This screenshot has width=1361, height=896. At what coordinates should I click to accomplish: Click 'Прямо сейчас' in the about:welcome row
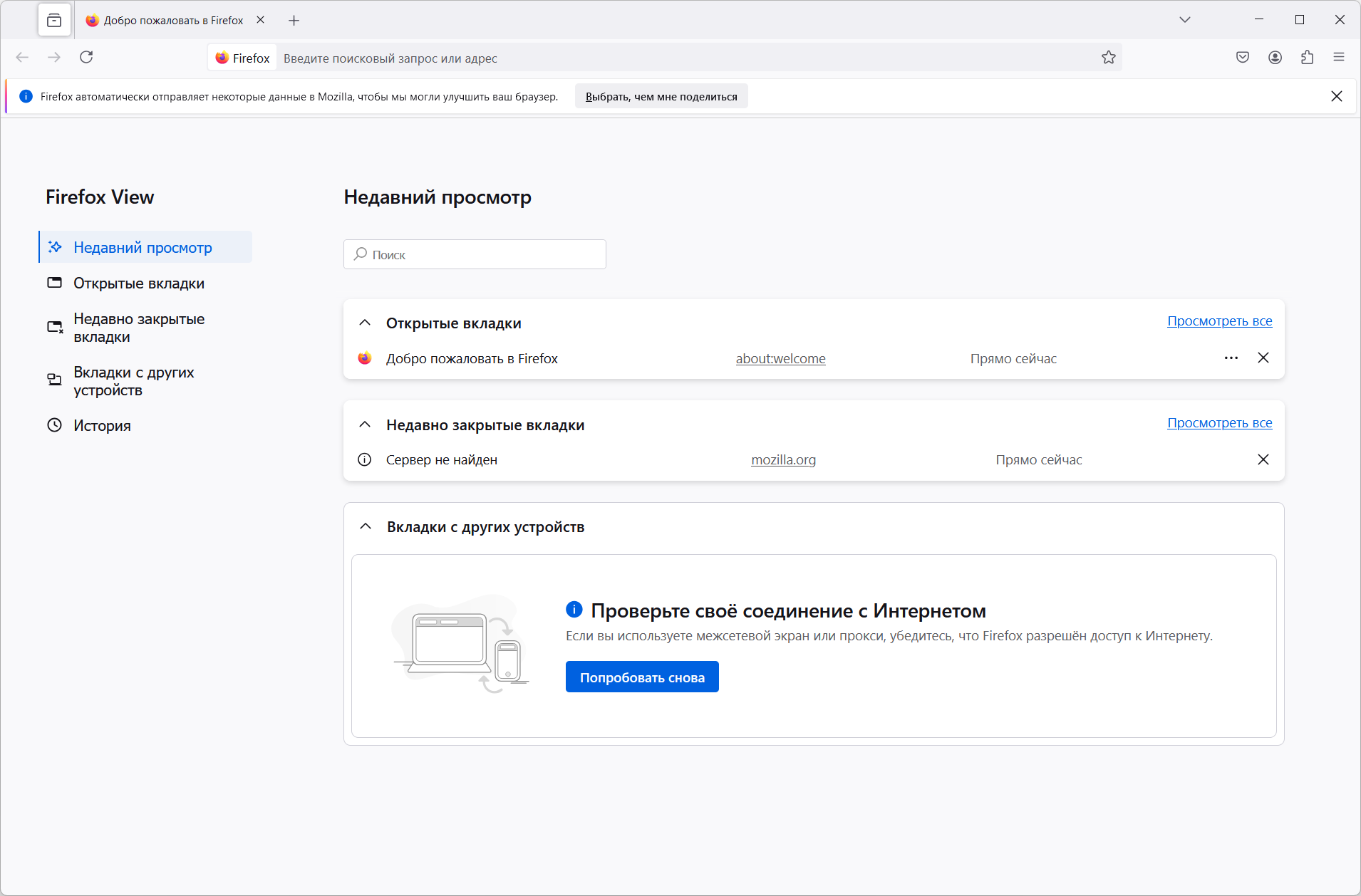tap(1013, 358)
